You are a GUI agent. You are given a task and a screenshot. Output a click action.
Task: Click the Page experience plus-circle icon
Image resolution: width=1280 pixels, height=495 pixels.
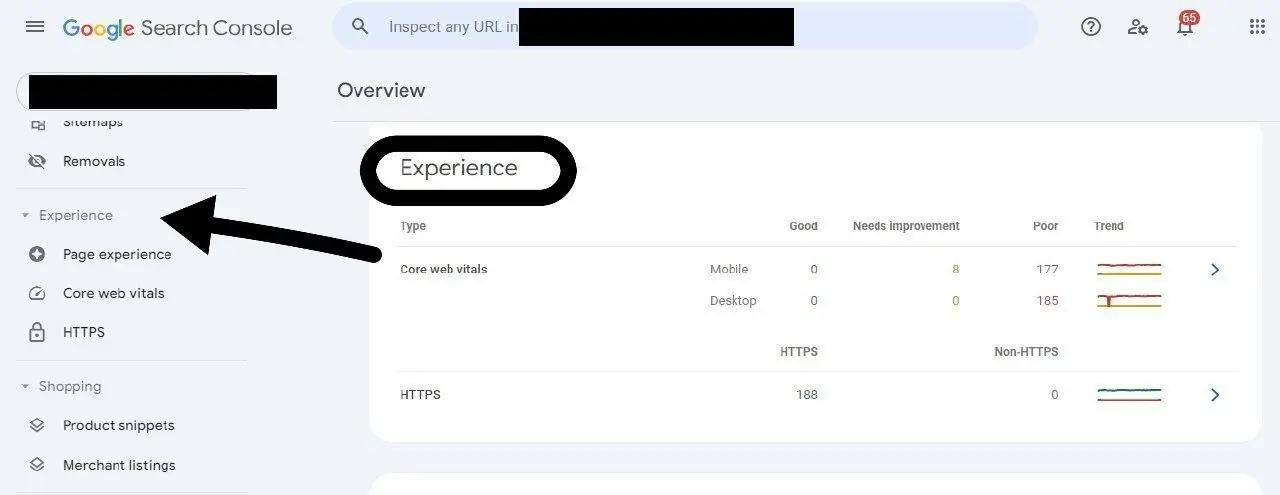tap(37, 254)
